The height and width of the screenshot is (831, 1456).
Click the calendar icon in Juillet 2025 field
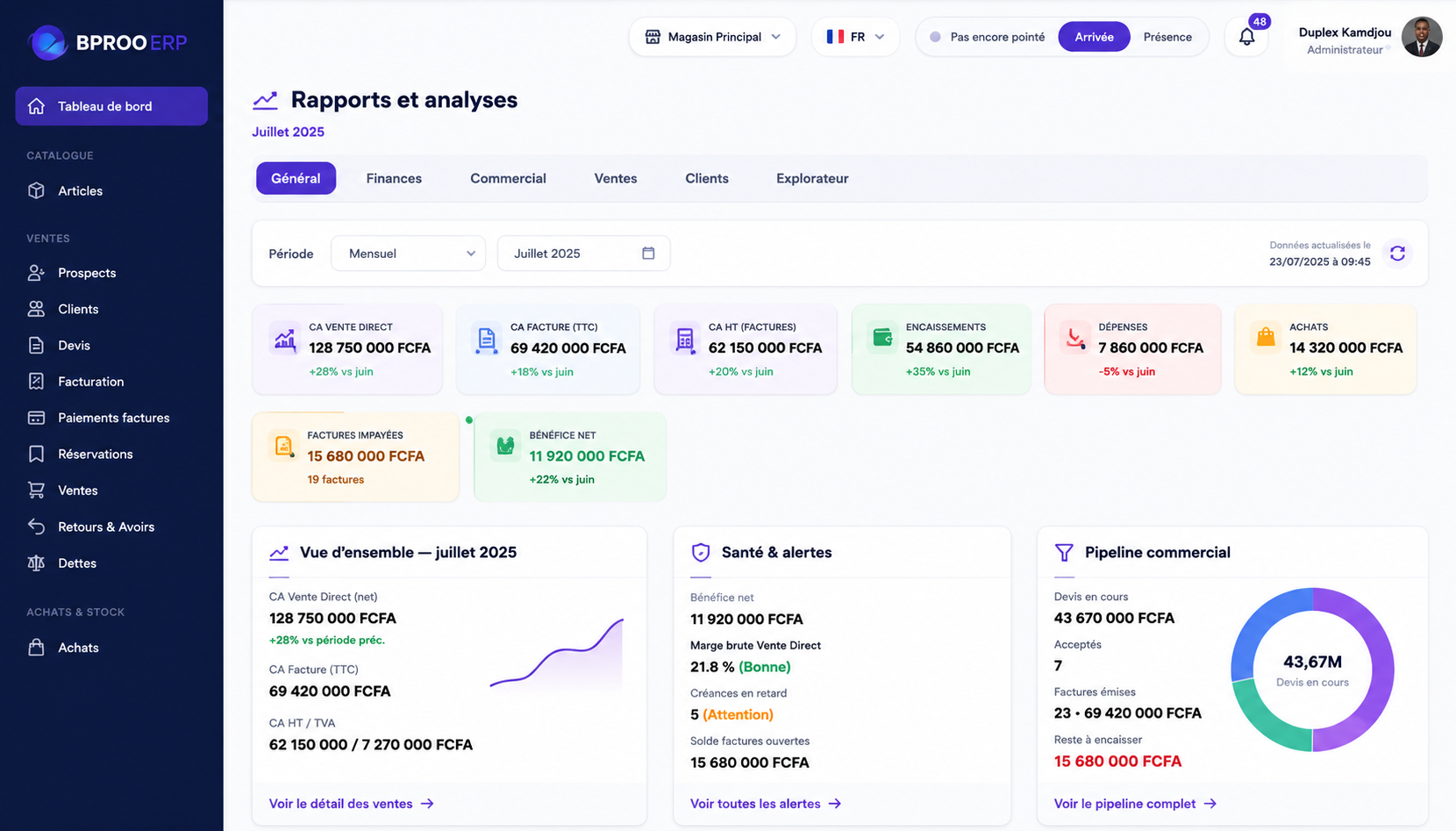[648, 254]
